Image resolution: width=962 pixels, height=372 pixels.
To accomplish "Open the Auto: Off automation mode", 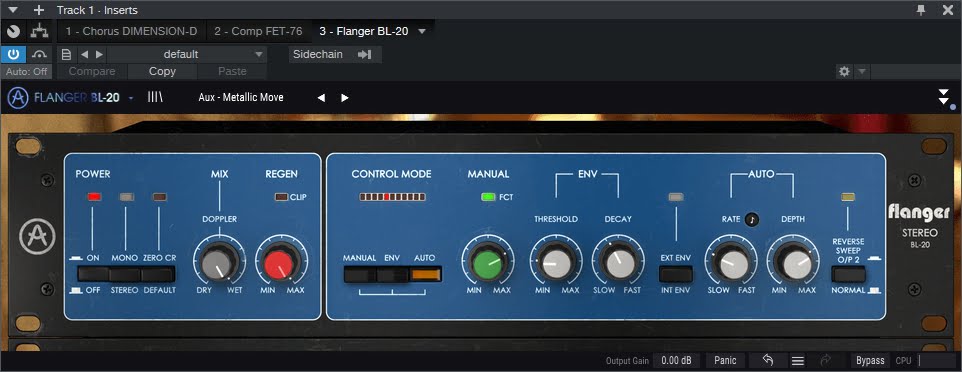I will 26,71.
